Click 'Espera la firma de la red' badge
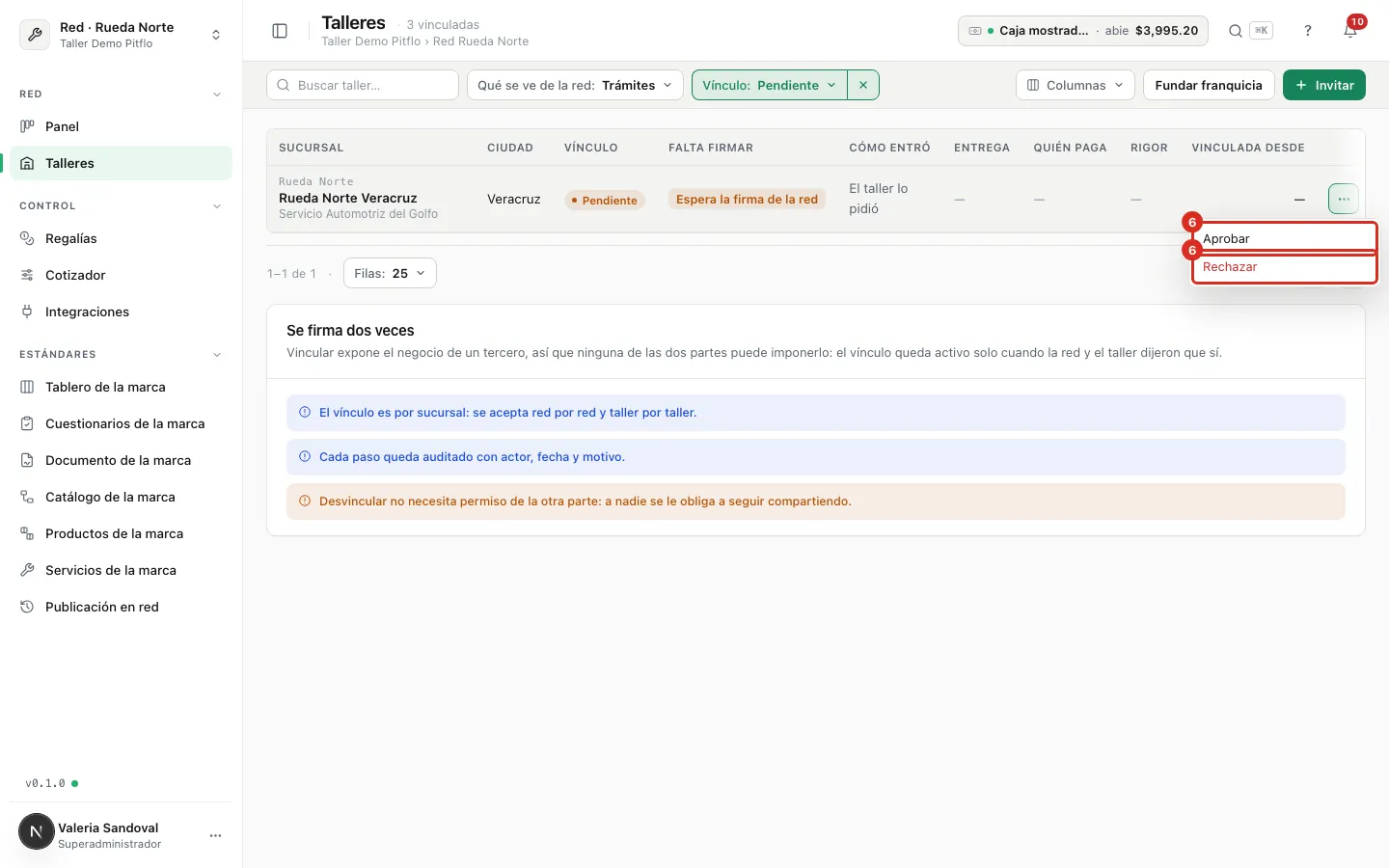 coord(747,200)
